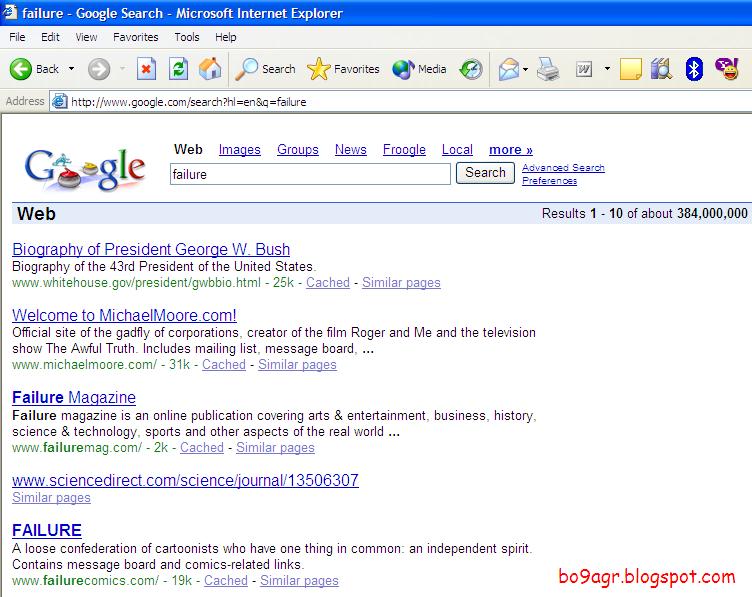Open Similar pages under sciencedirect result
This screenshot has width=752, height=597.
pos(51,497)
